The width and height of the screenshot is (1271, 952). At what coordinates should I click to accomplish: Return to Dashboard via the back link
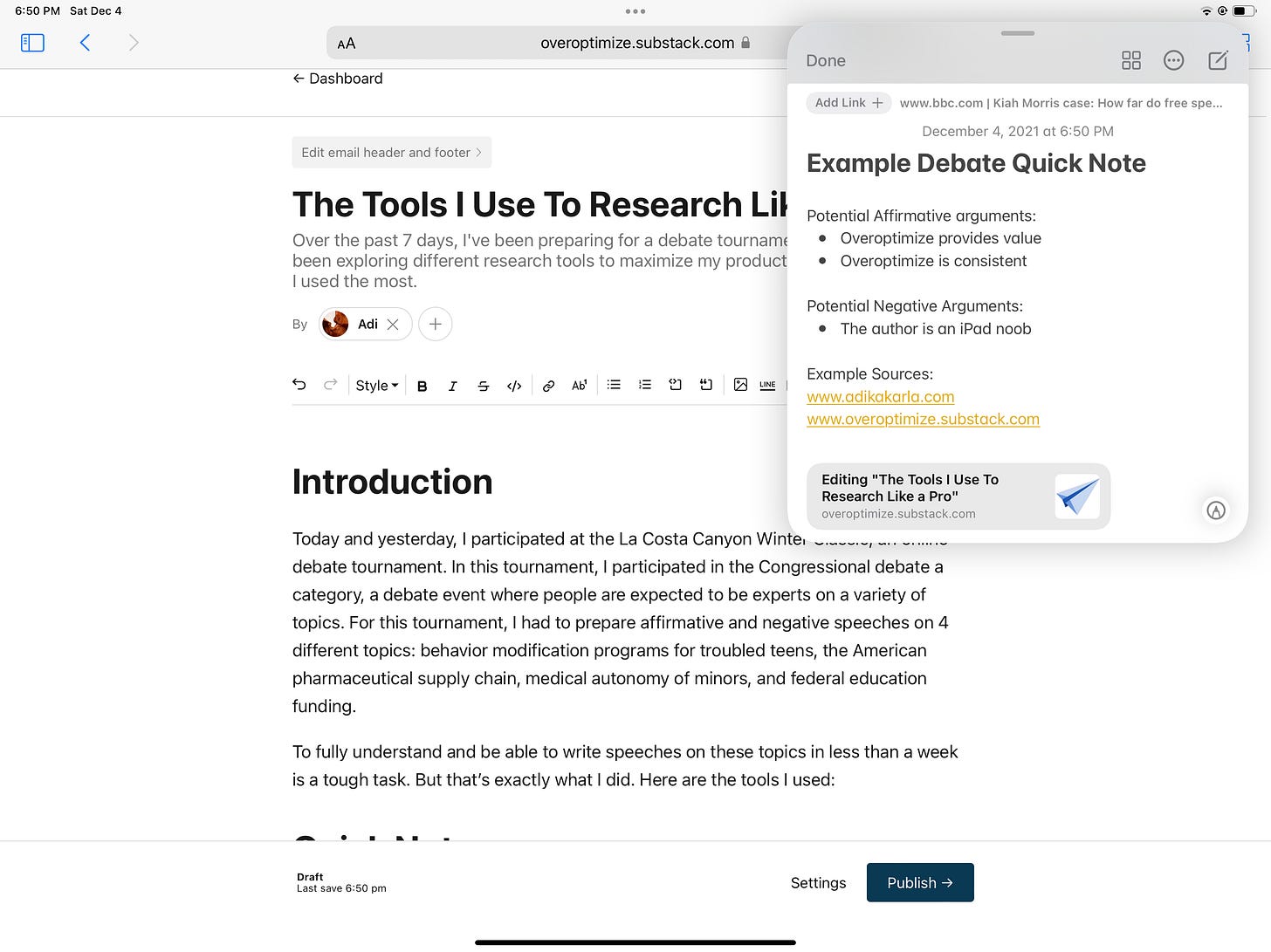338,79
